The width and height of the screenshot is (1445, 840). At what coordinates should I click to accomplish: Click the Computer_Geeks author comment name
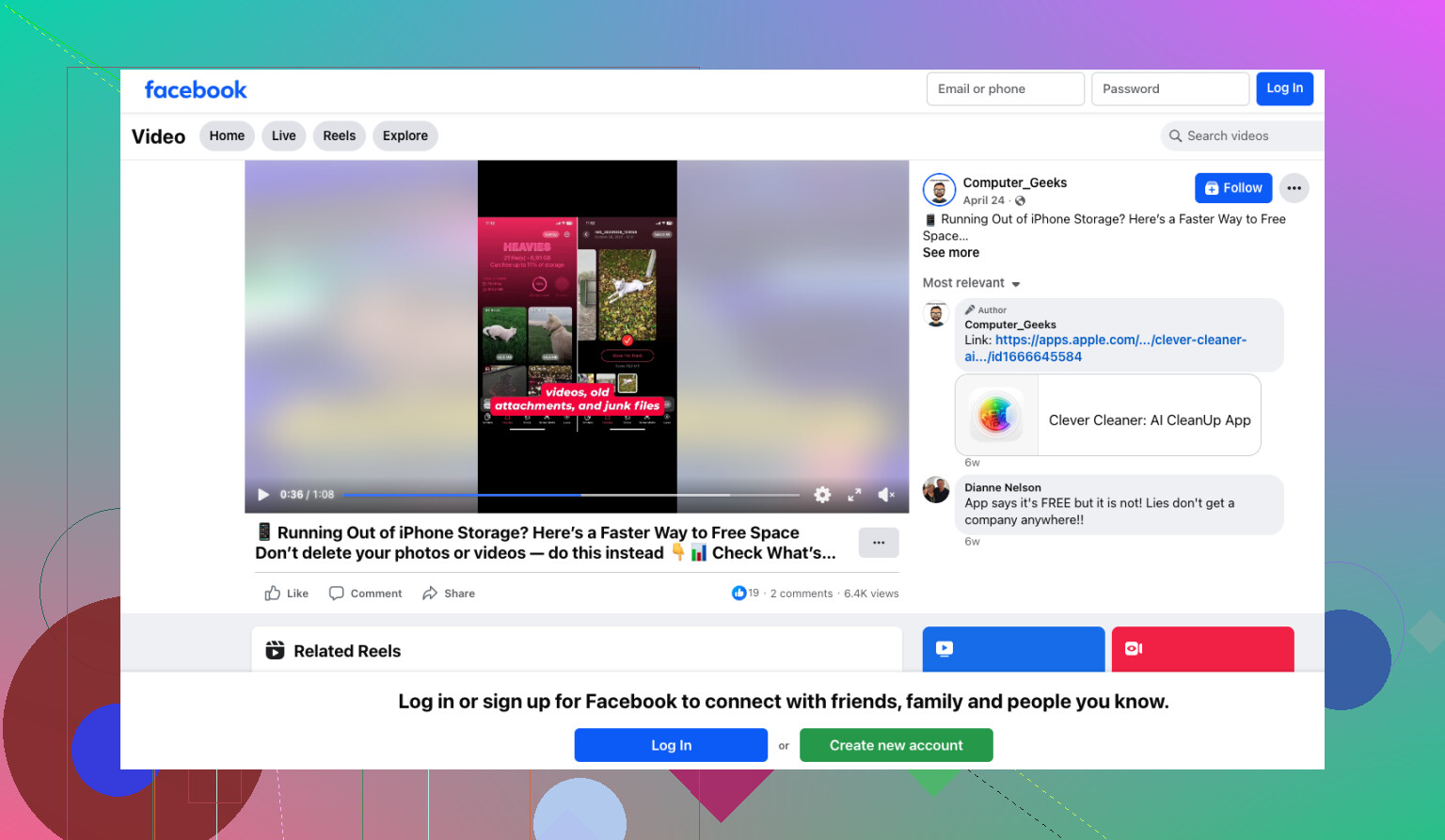1010,325
